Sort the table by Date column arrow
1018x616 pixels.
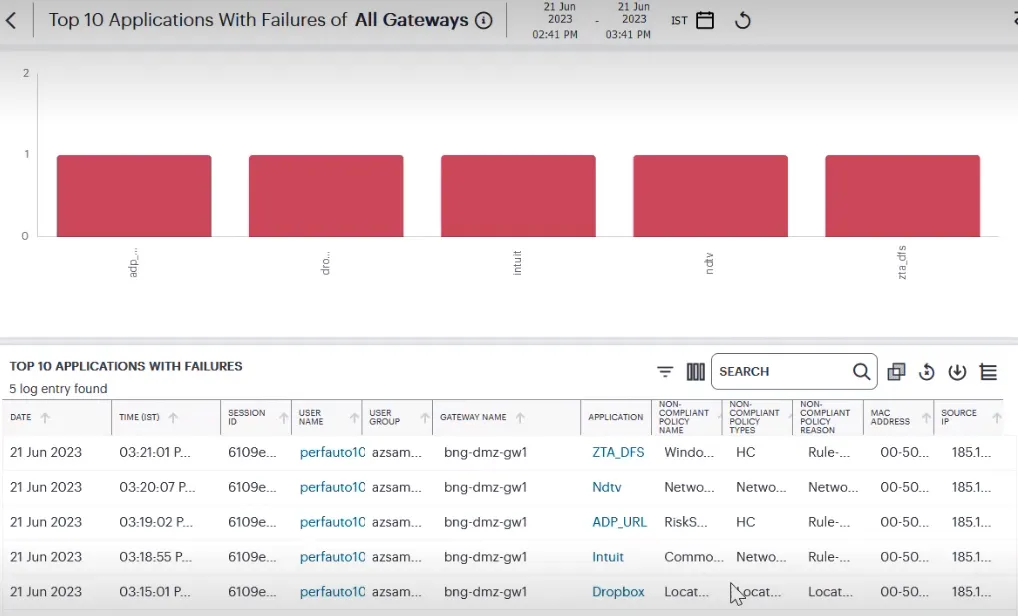pyautogui.click(x=45, y=417)
